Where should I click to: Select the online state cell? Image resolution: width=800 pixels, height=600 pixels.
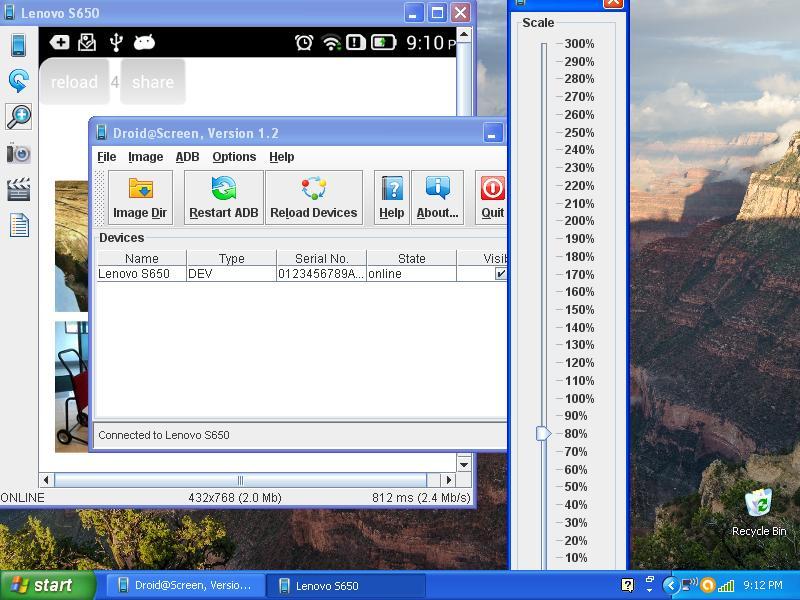pyautogui.click(x=411, y=273)
